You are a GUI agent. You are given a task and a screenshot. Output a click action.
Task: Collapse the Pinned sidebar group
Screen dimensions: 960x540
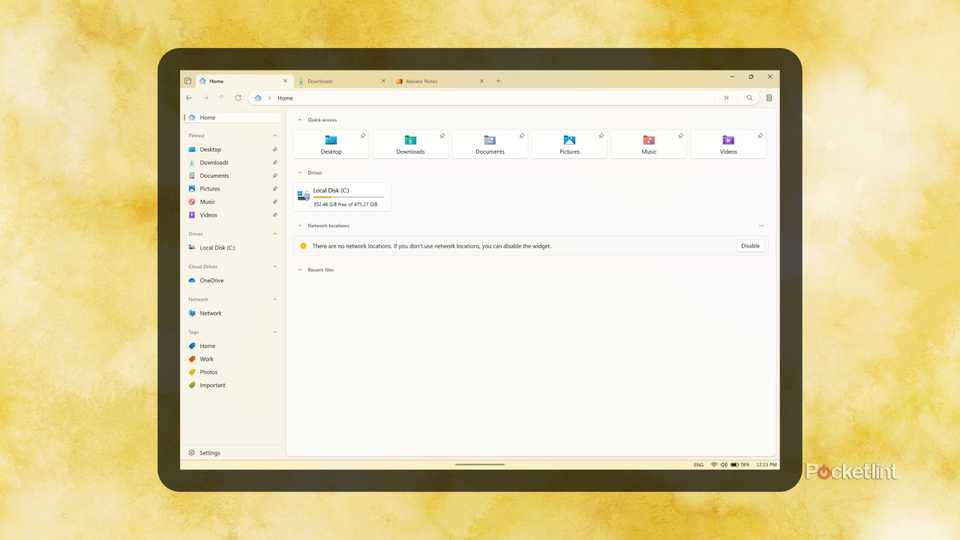point(275,135)
